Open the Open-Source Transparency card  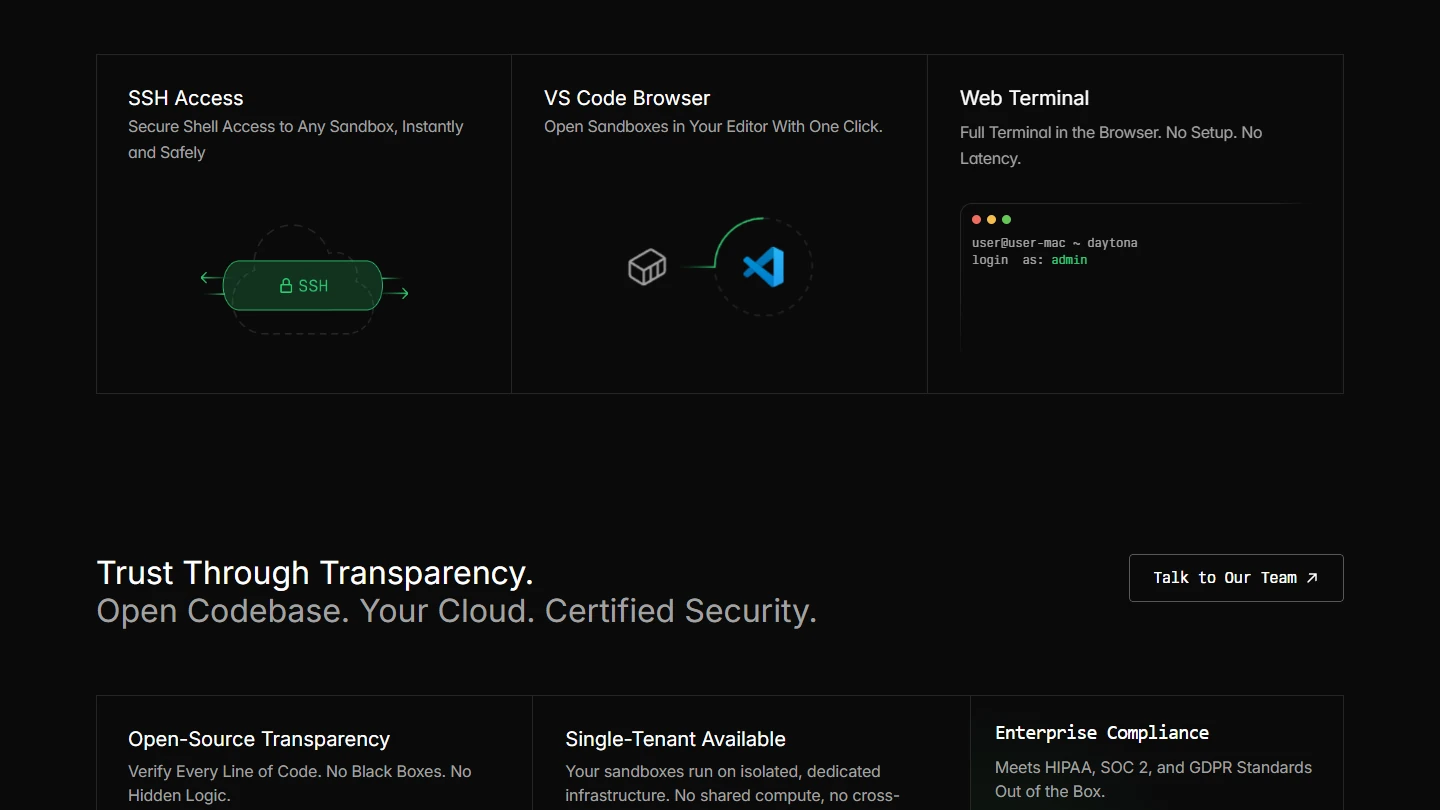[x=259, y=739]
